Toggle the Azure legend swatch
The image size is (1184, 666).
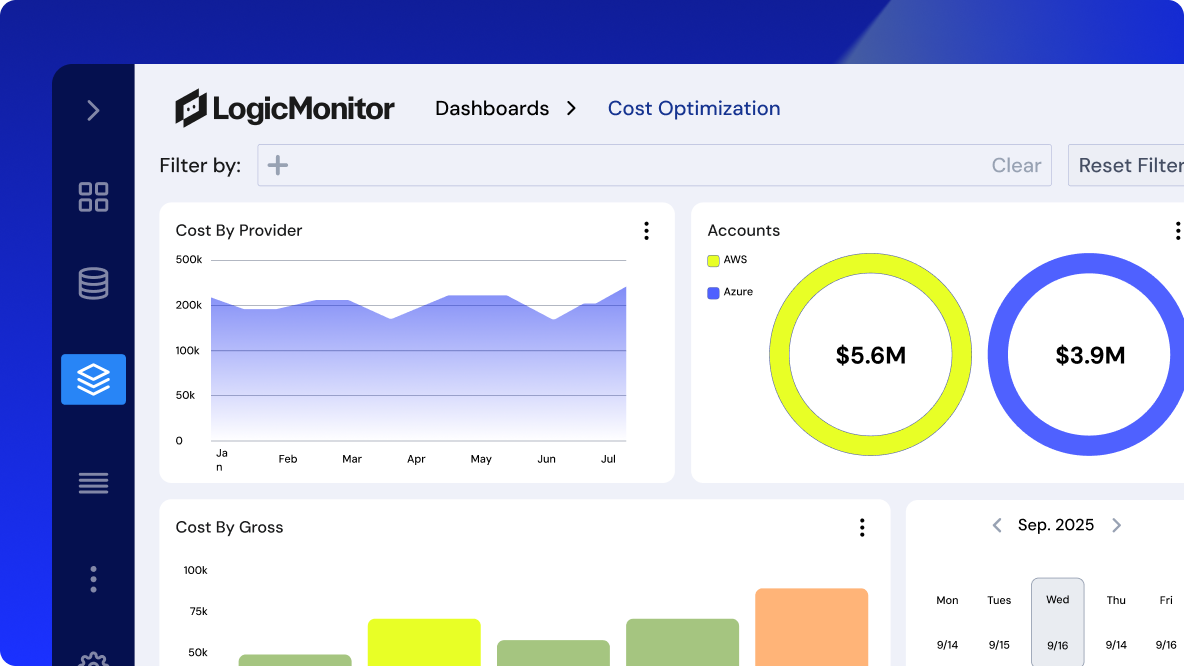pyautogui.click(x=713, y=293)
